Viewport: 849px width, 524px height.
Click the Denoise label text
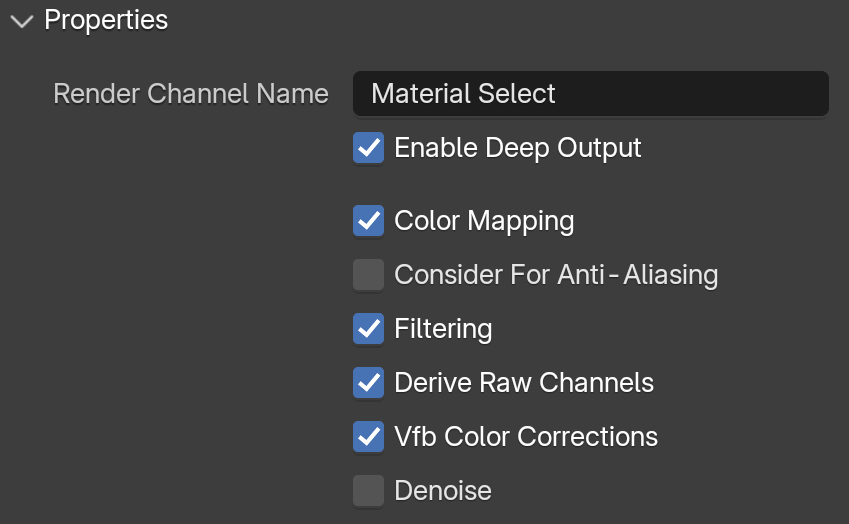pyautogui.click(x=443, y=491)
